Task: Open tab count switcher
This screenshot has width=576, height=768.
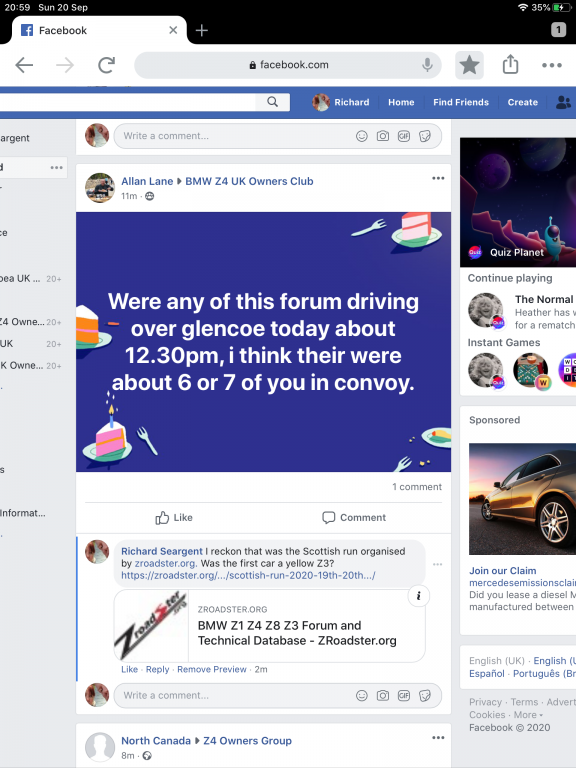Action: point(558,30)
